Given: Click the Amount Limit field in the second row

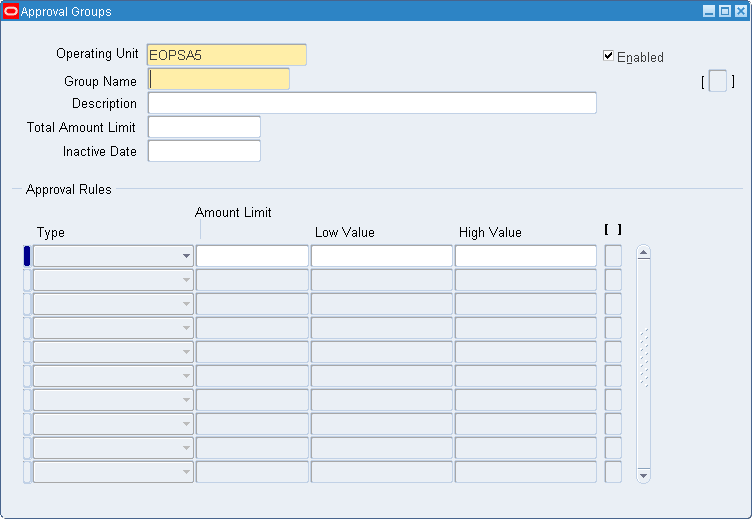Looking at the screenshot, I should pyautogui.click(x=252, y=280).
